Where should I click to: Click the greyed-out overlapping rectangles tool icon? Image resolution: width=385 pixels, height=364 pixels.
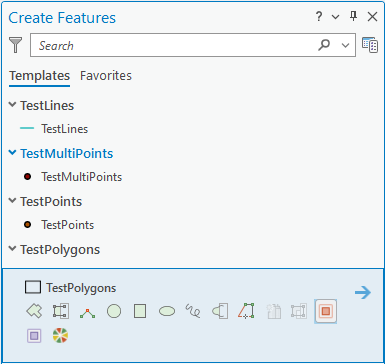point(299,311)
